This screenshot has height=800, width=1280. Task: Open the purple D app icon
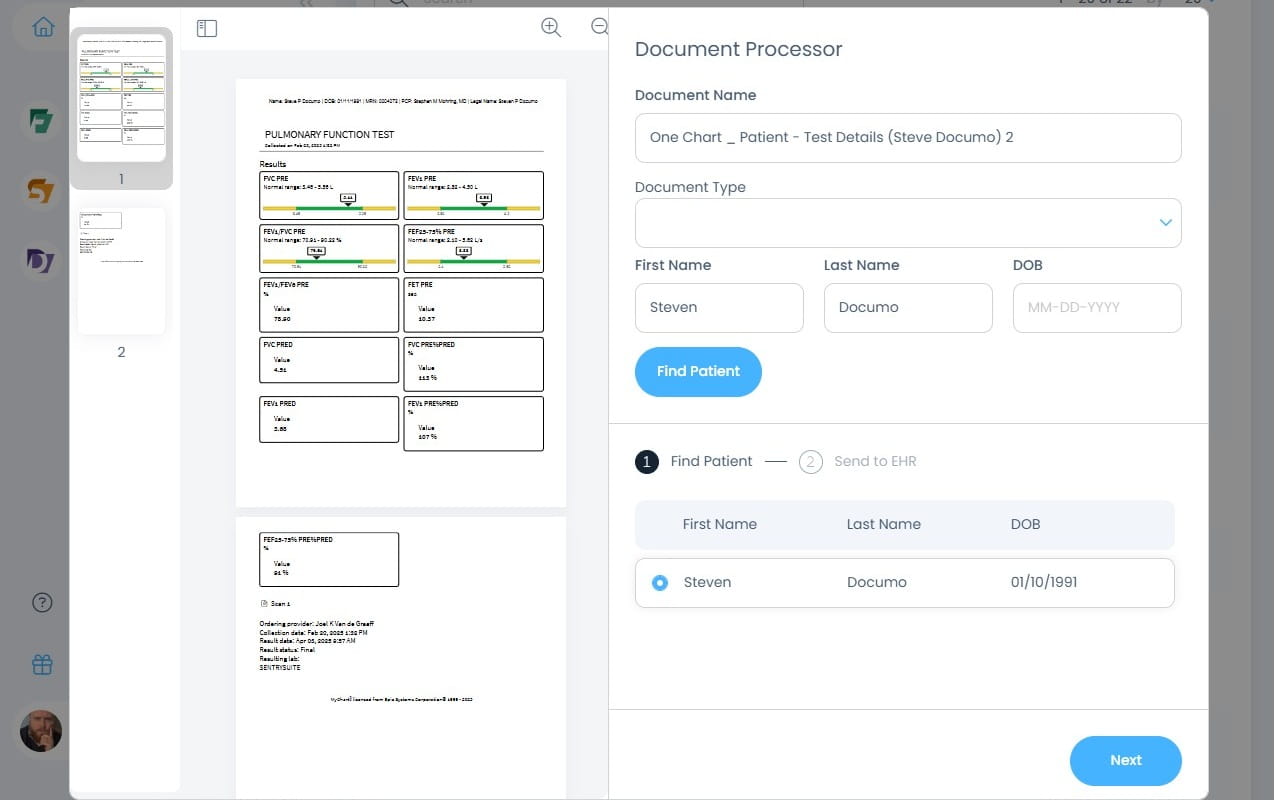click(41, 261)
